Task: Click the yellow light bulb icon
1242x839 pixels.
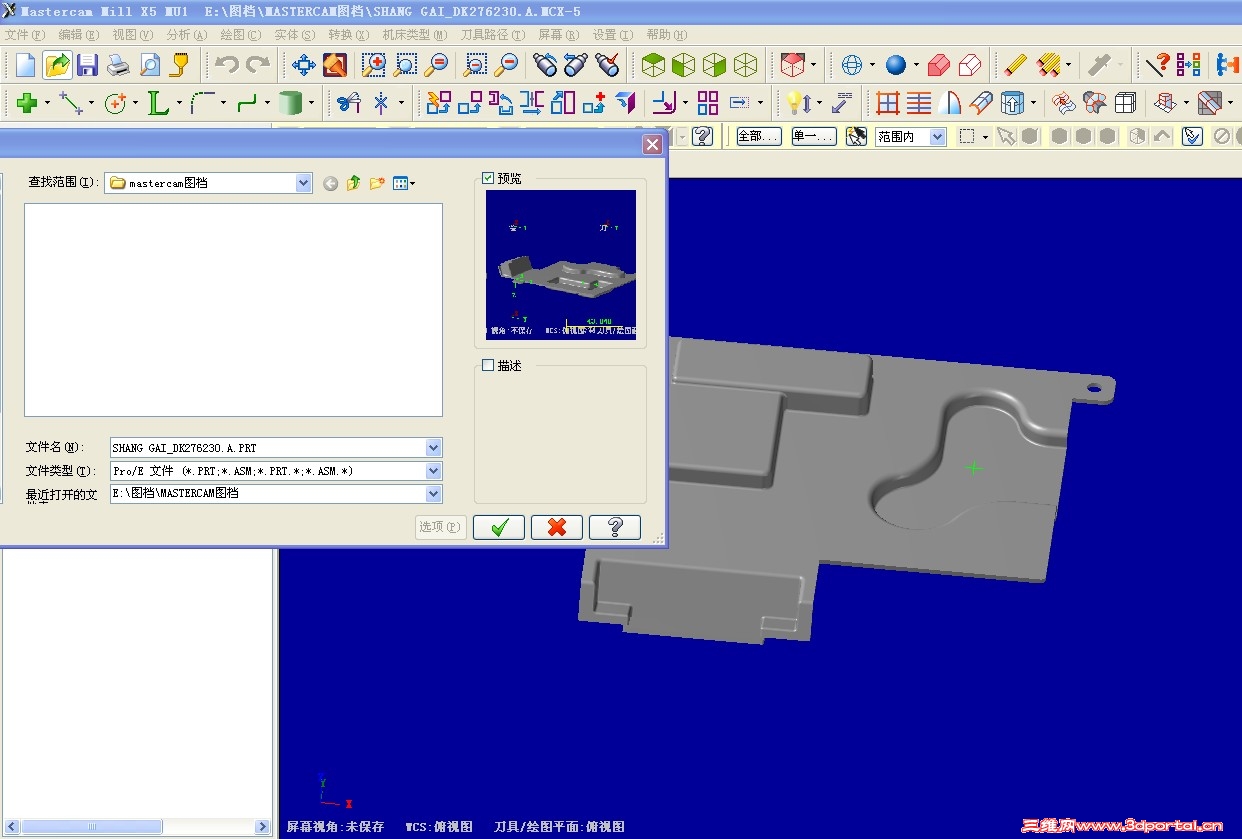Action: [798, 103]
